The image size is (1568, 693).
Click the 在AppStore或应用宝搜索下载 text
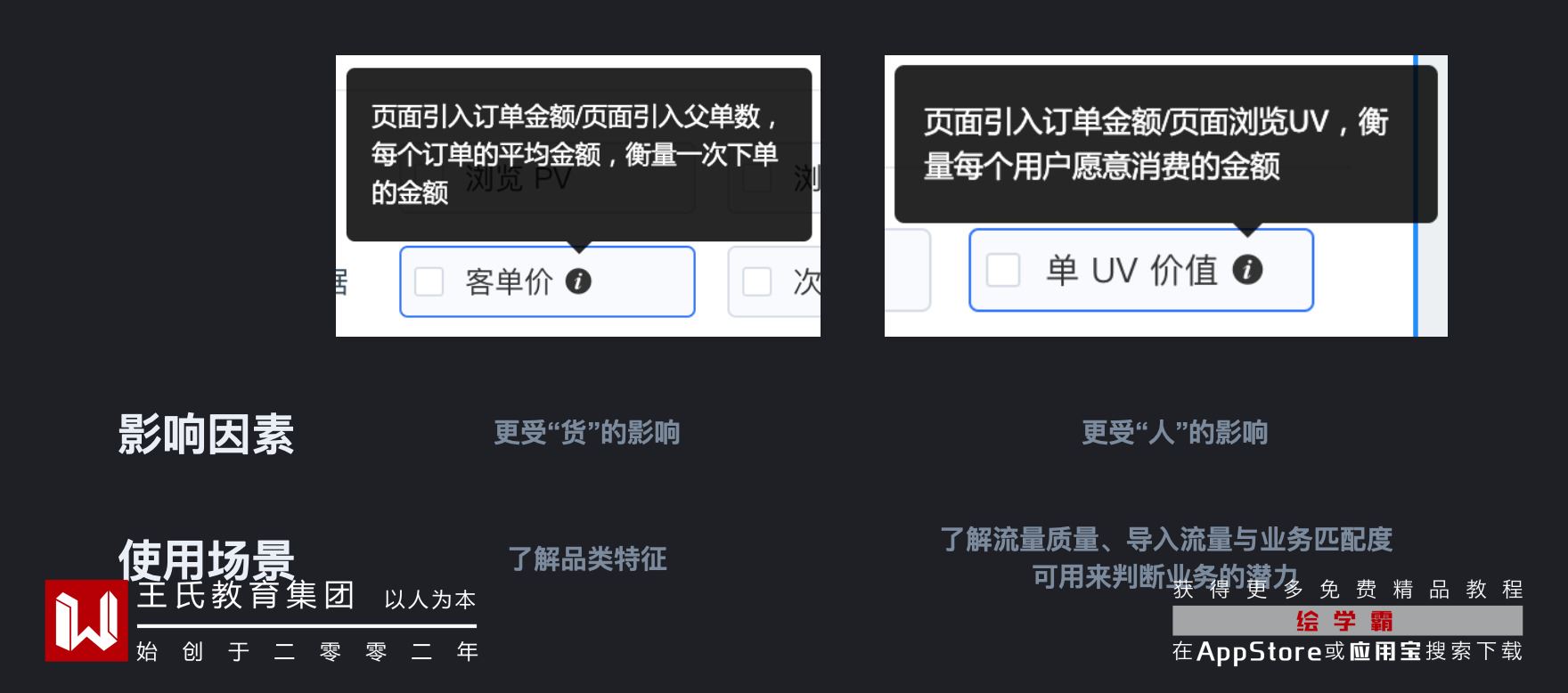pos(1347,651)
